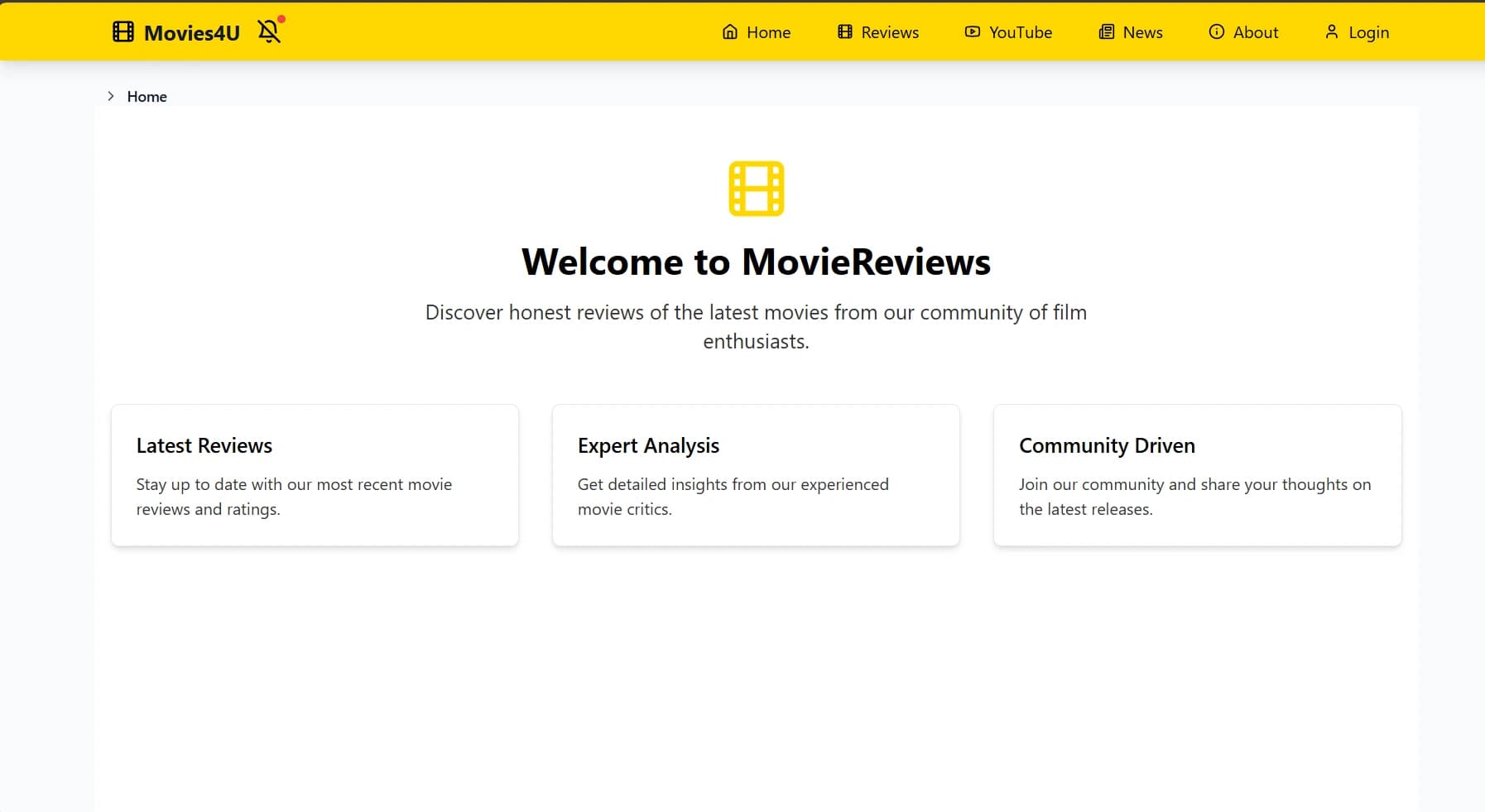The image size is (1485, 812).
Task: Select the News navigation item
Action: pos(1141,31)
